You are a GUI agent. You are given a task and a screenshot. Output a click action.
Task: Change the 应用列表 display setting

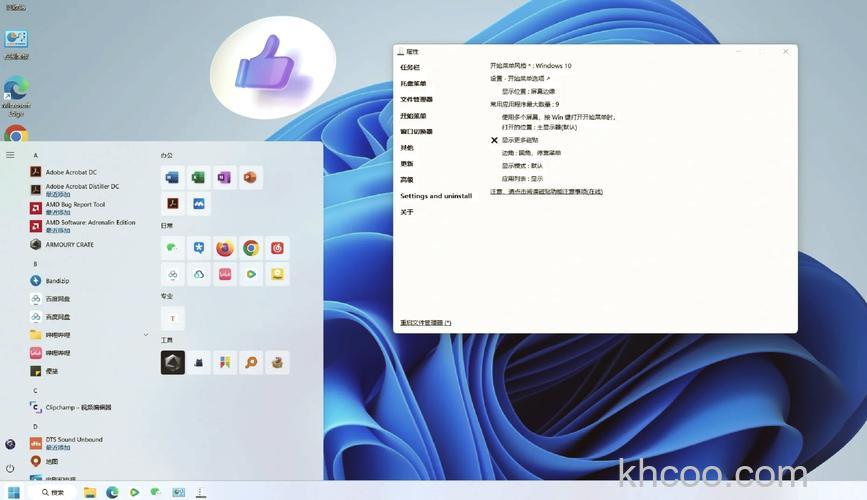[x=522, y=179]
